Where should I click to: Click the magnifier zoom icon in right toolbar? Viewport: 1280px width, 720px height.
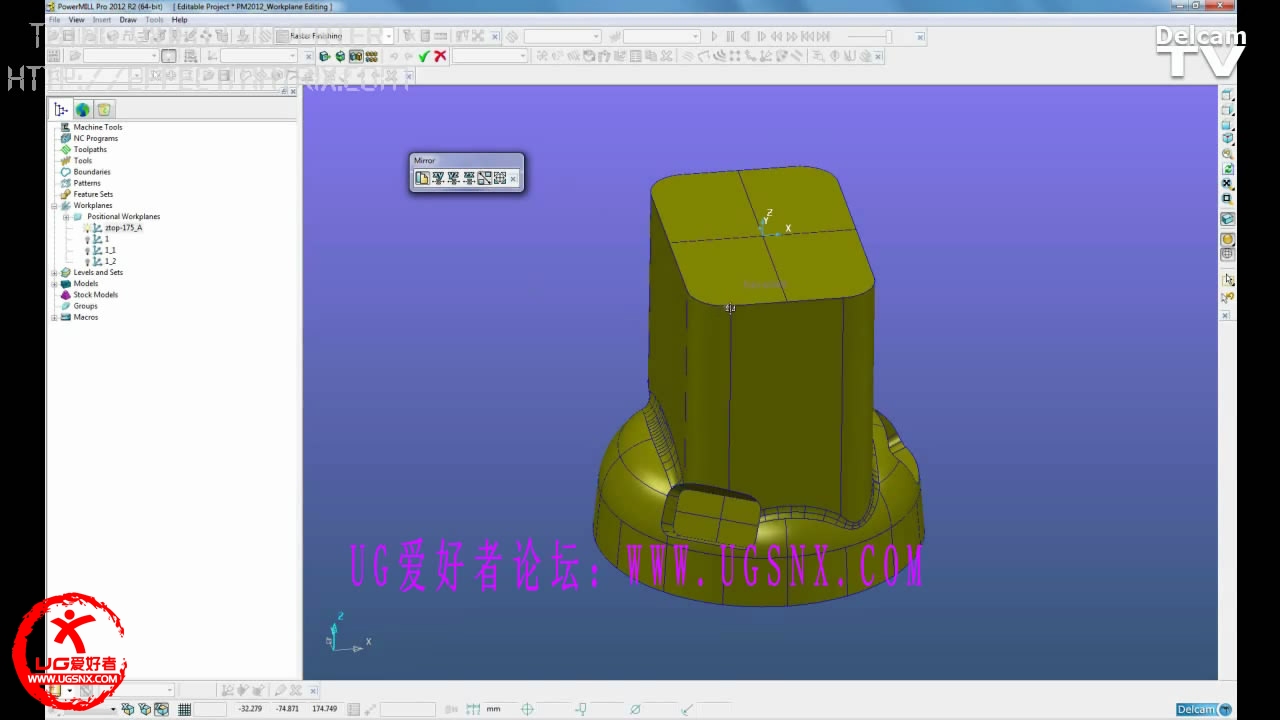(1227, 154)
